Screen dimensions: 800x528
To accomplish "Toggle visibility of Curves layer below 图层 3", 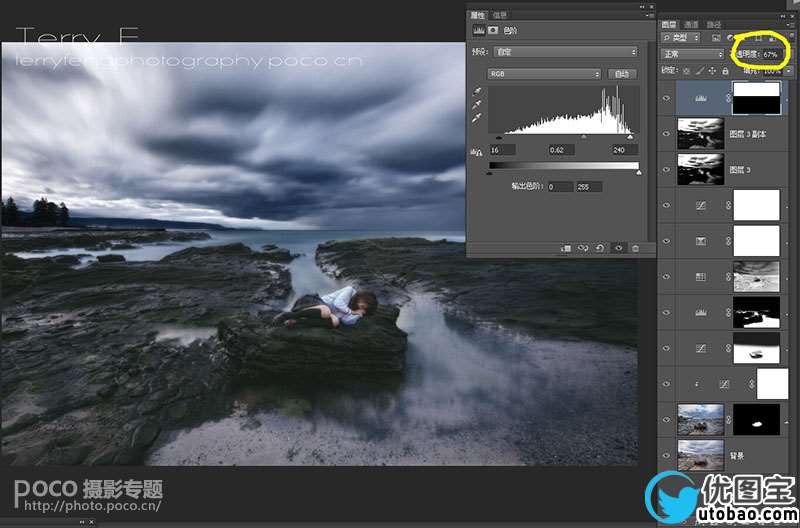I will pyautogui.click(x=666, y=205).
